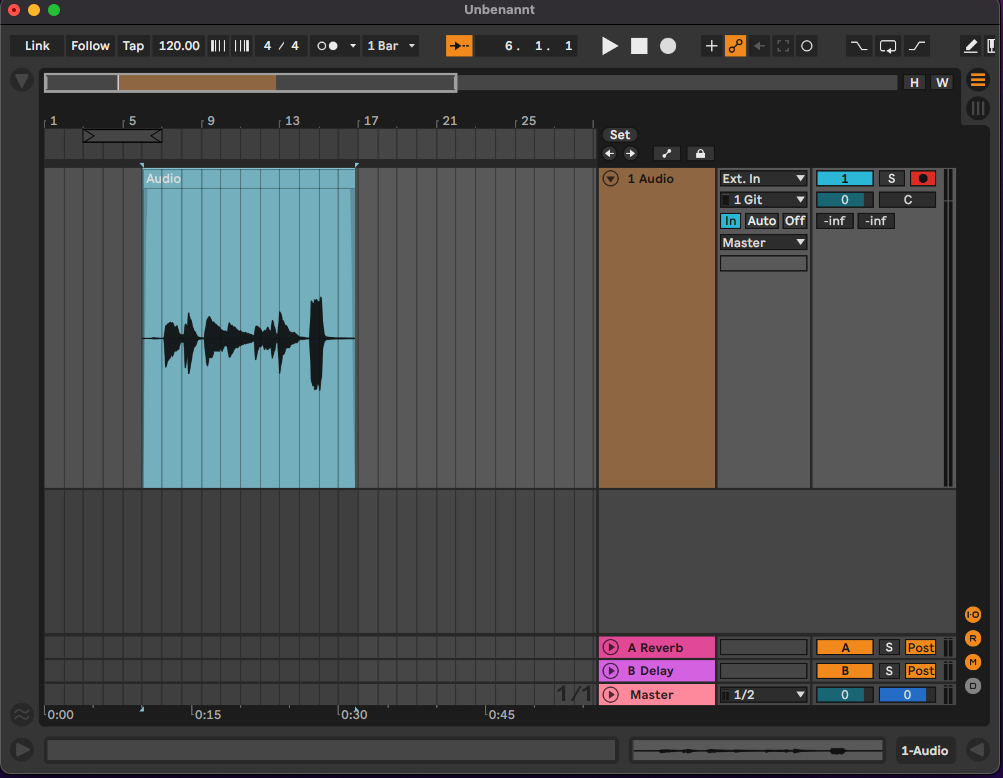Jump to the previous locator arrow
The image size is (1003, 778).
(x=610, y=153)
